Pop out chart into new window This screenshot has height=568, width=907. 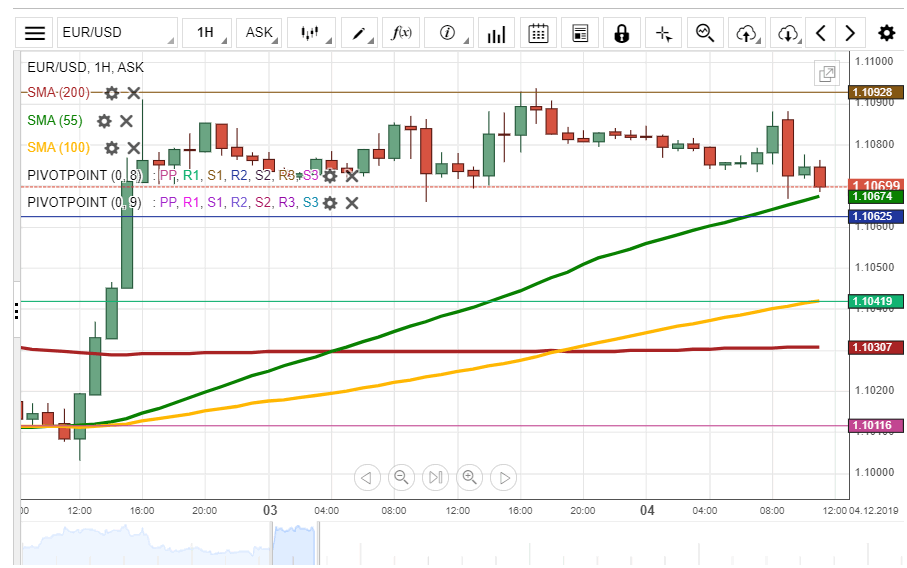tap(827, 74)
